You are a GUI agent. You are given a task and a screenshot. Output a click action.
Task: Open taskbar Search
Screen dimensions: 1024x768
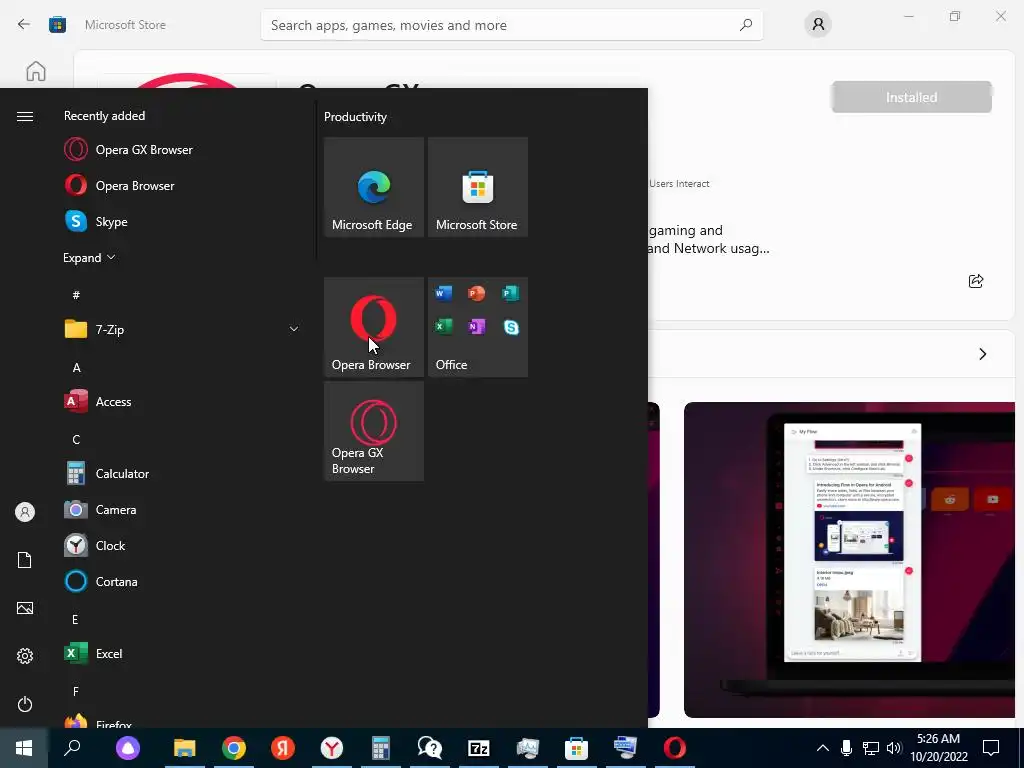click(72, 748)
